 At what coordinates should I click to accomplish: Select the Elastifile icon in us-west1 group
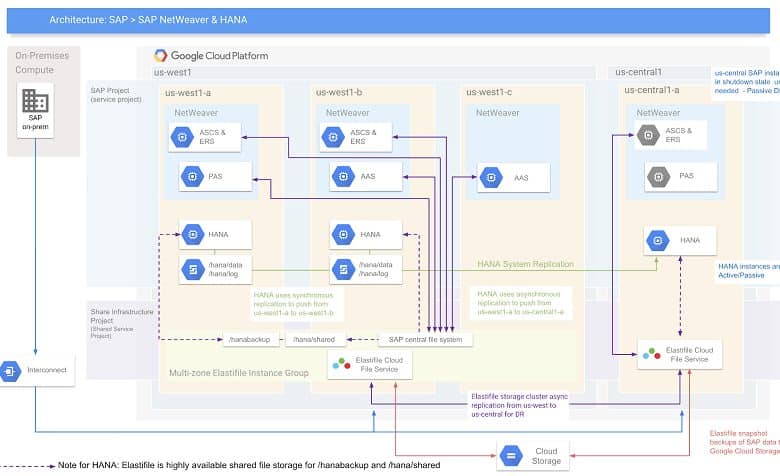point(341,364)
